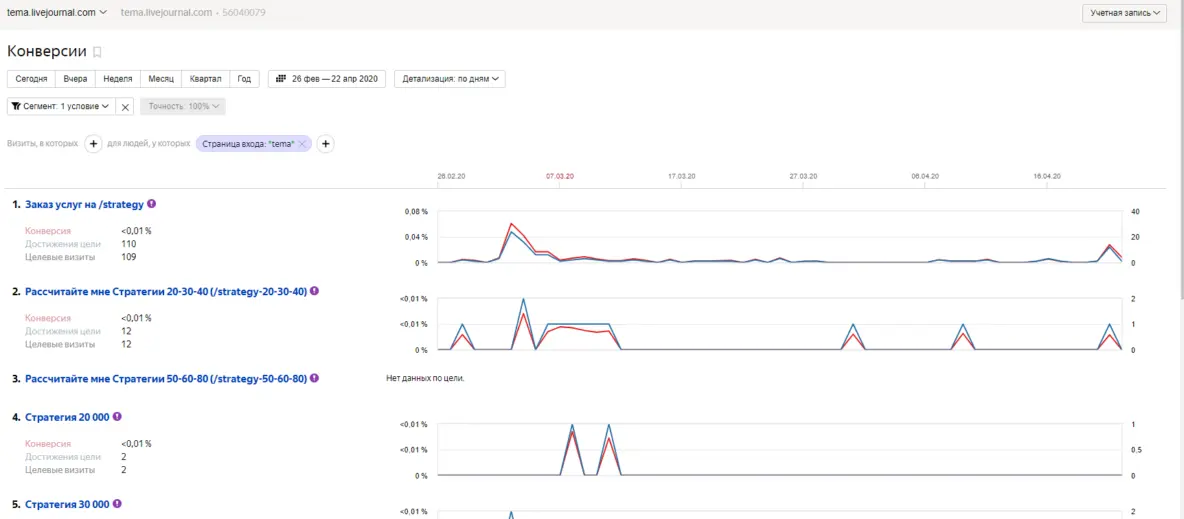Click help icon beside Стратегии 50-60-80 goal

pyautogui.click(x=314, y=379)
